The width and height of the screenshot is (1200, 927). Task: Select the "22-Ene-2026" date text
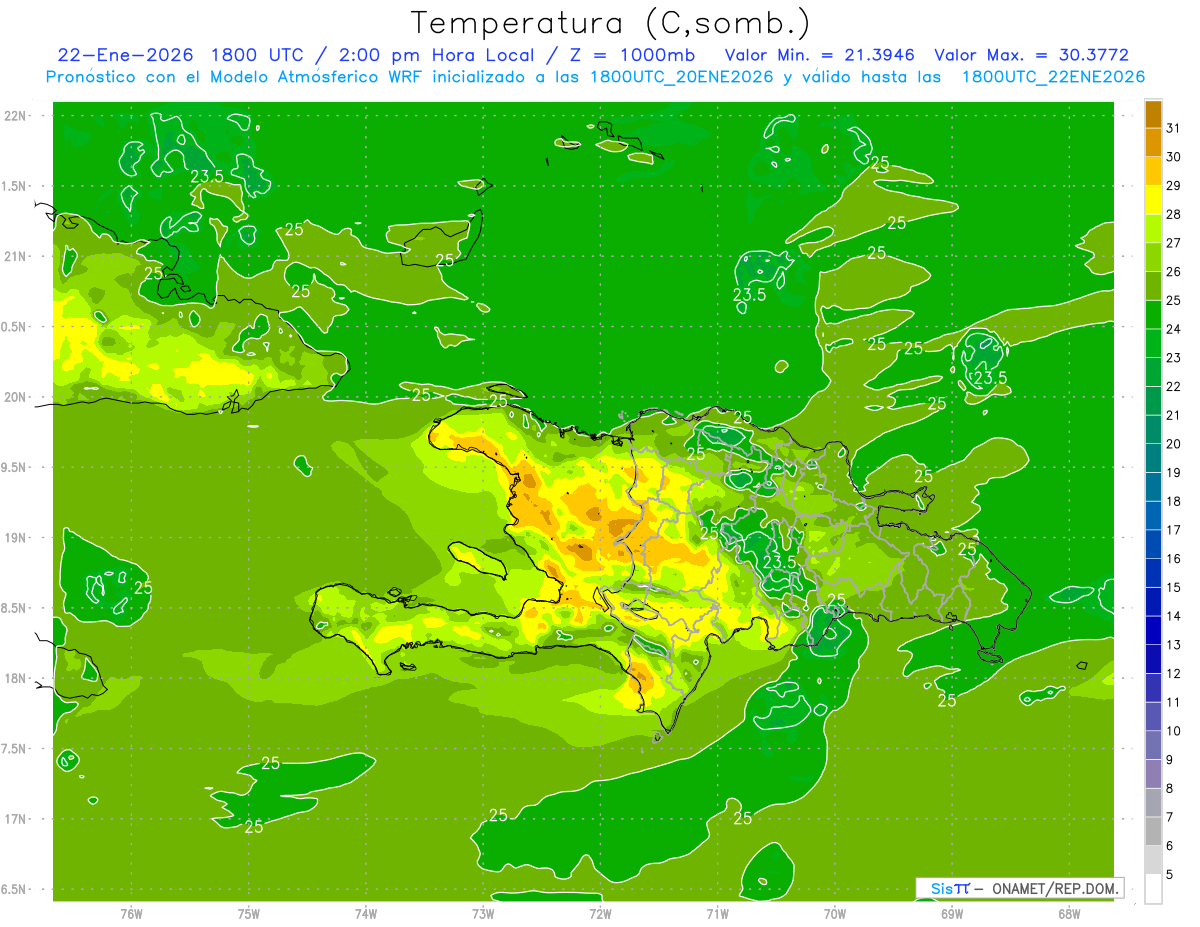(125, 55)
